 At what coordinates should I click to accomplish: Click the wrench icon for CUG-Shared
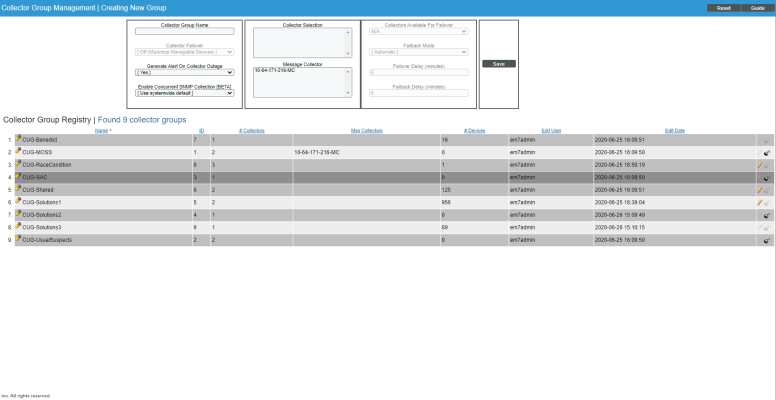[x=18, y=189]
